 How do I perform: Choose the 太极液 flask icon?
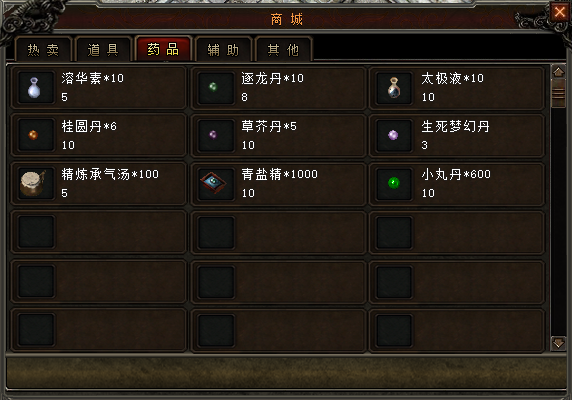pos(394,88)
